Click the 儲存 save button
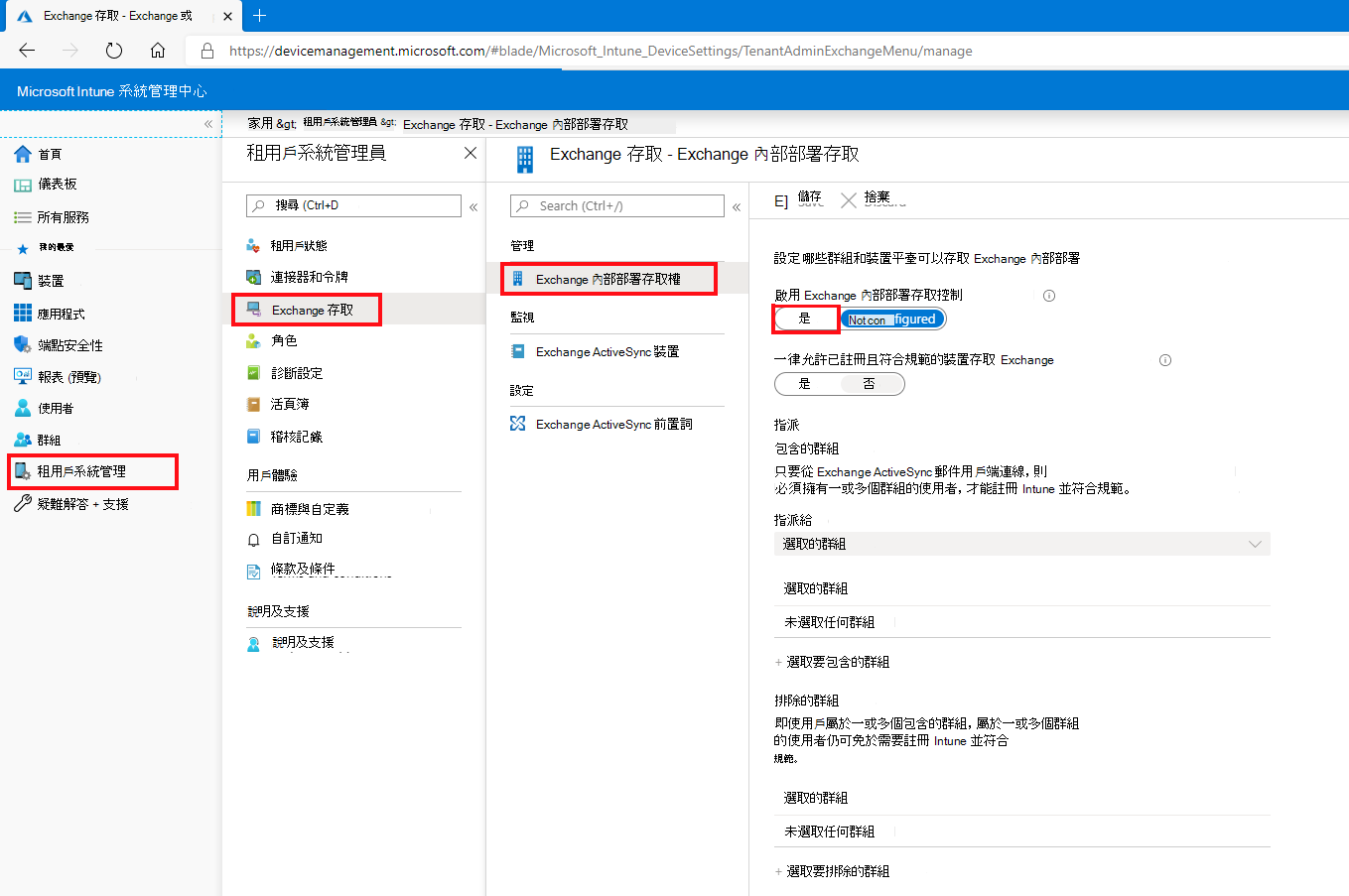The image size is (1349, 896). (x=800, y=199)
